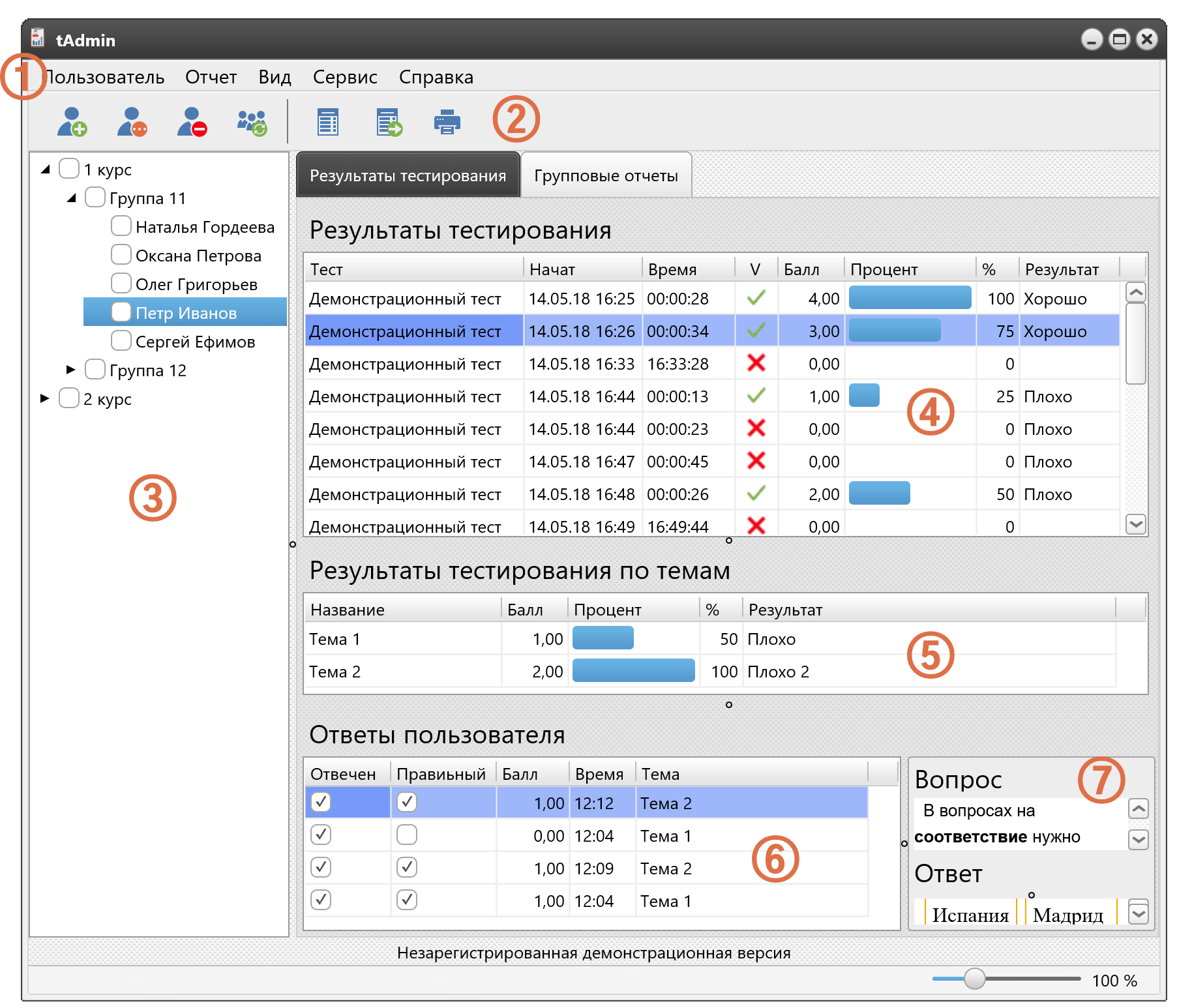Image resolution: width=1177 pixels, height=1008 pixels.
Task: Click the tAdmin application icon in title bar
Action: pyautogui.click(x=38, y=38)
